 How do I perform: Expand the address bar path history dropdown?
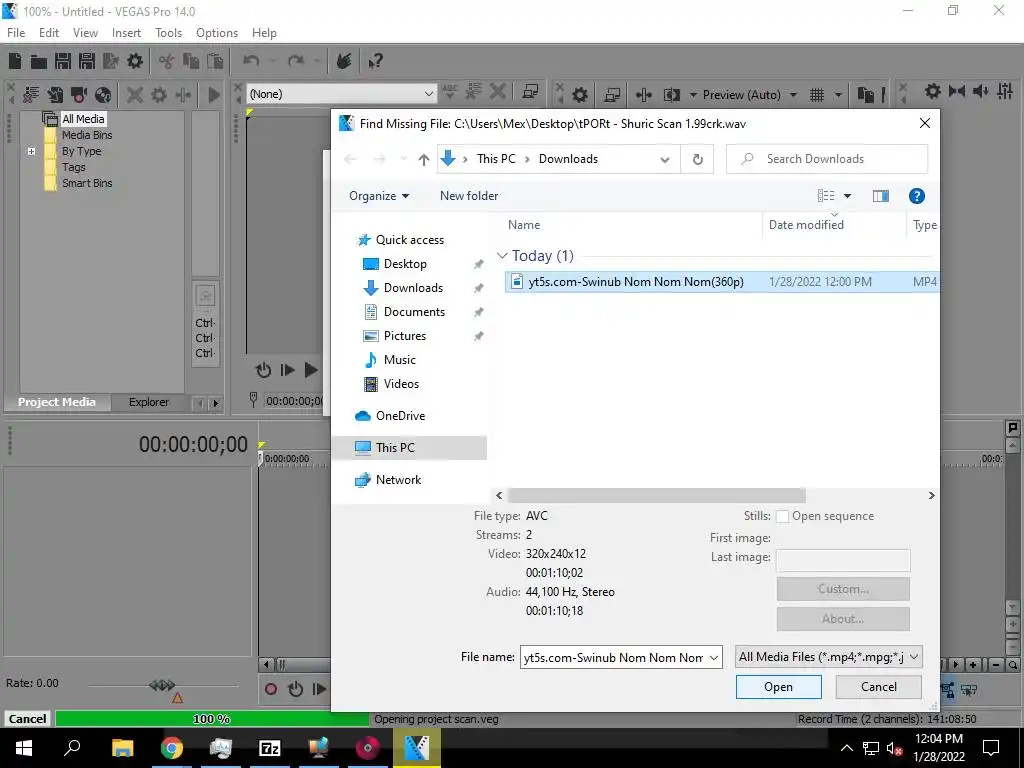pyautogui.click(x=665, y=159)
